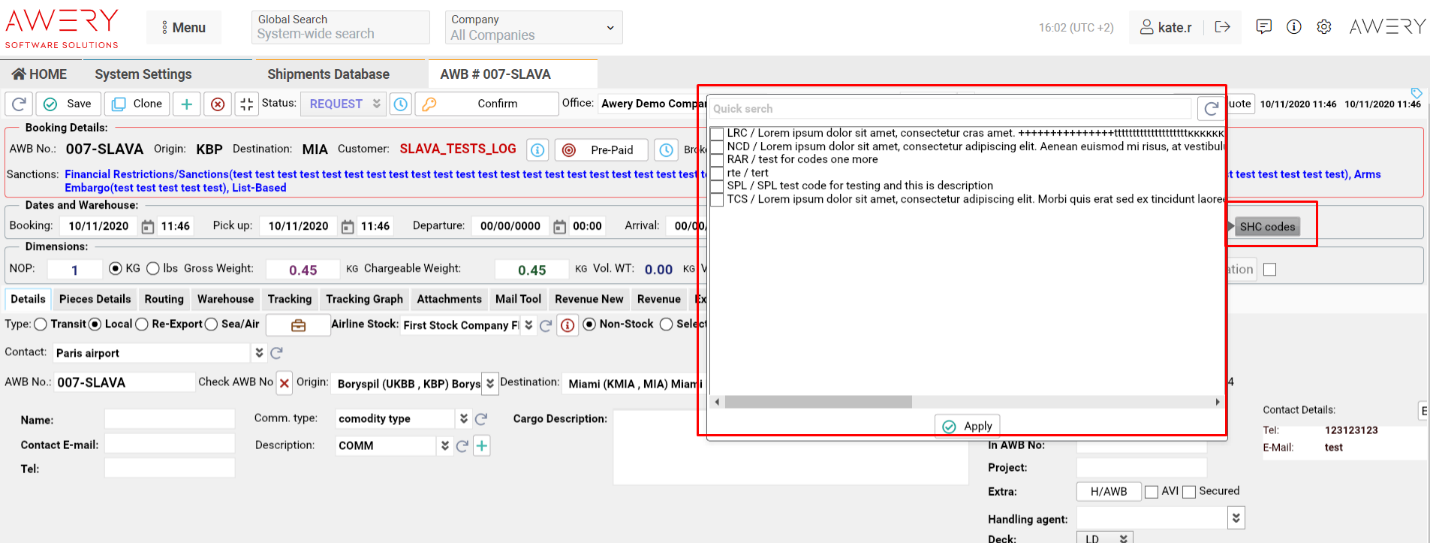This screenshot has width=1430, height=543.
Task: Select the Transit type radio button
Action: click(x=40, y=324)
